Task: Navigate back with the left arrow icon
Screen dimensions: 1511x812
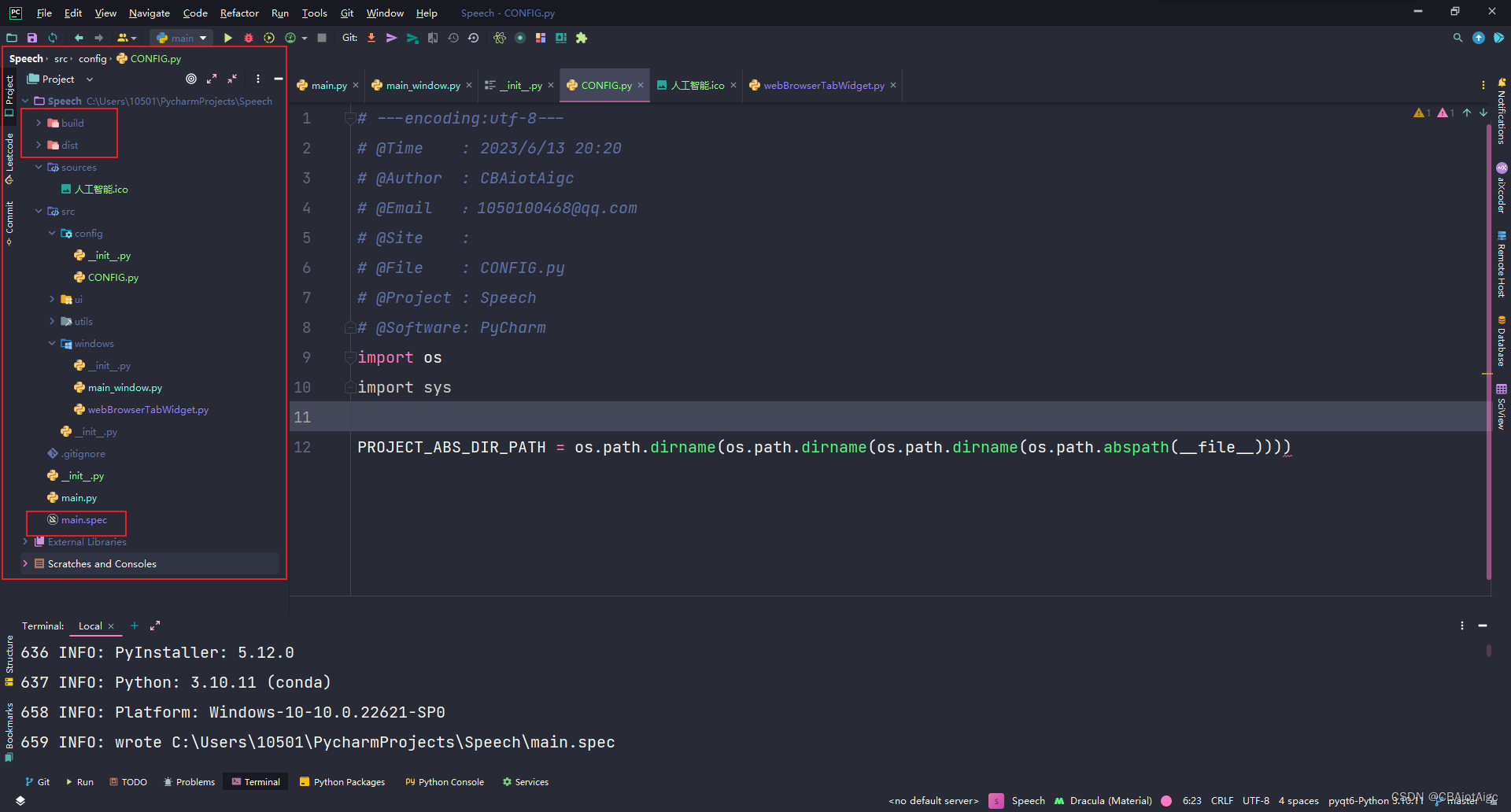Action: pyautogui.click(x=79, y=38)
